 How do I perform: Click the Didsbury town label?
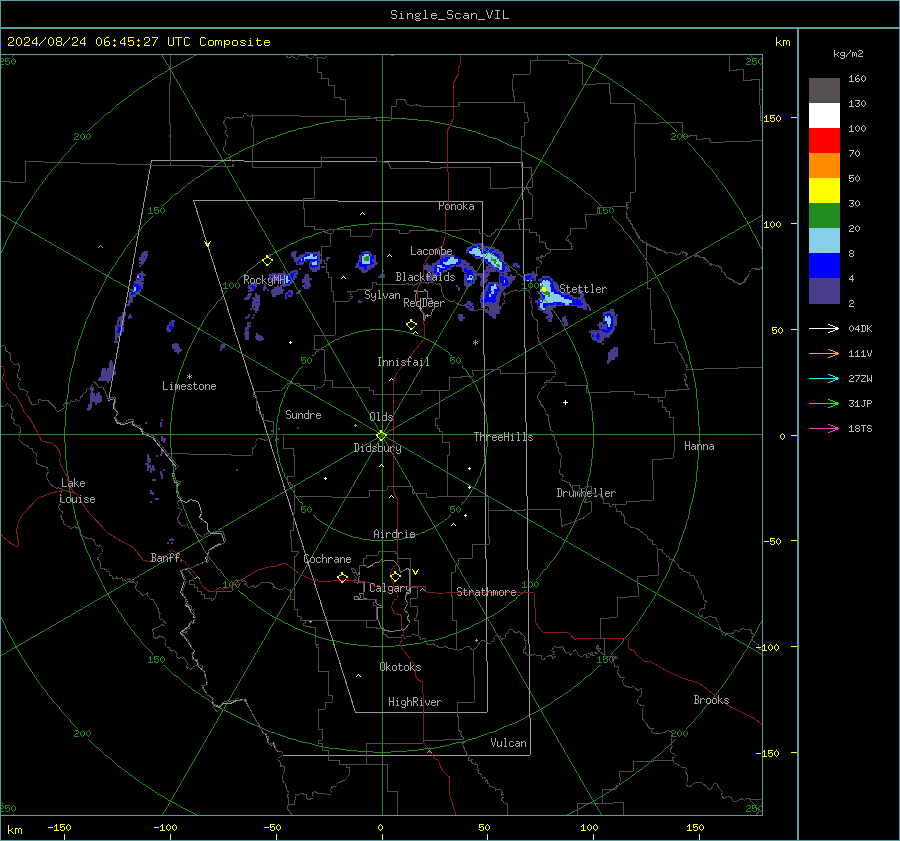point(377,448)
